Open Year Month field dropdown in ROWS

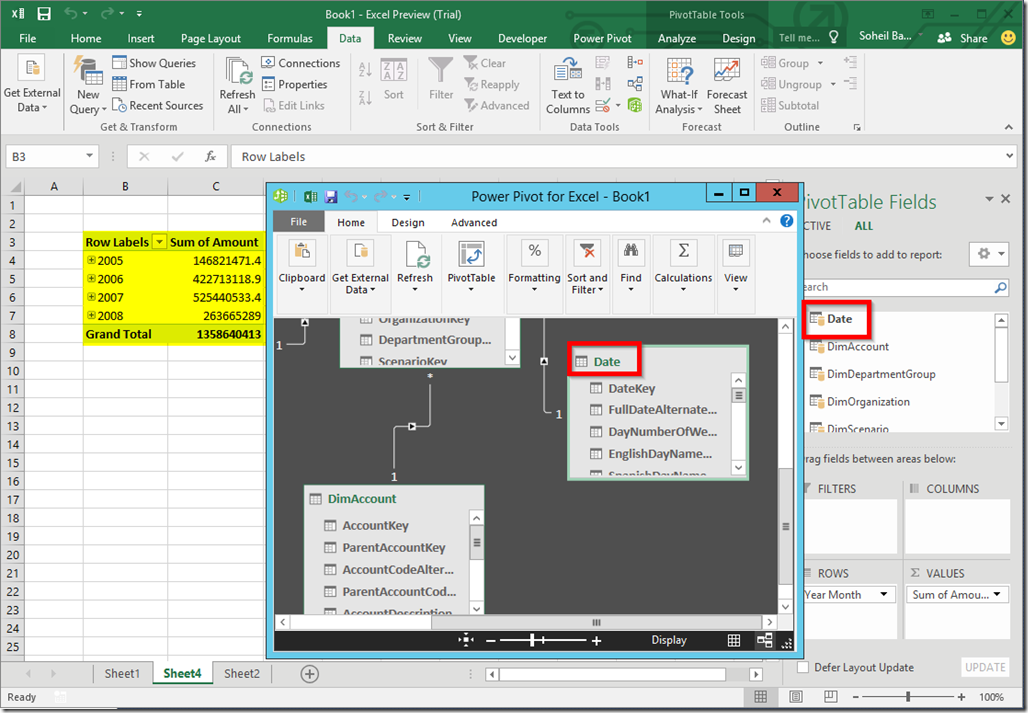(x=884, y=594)
